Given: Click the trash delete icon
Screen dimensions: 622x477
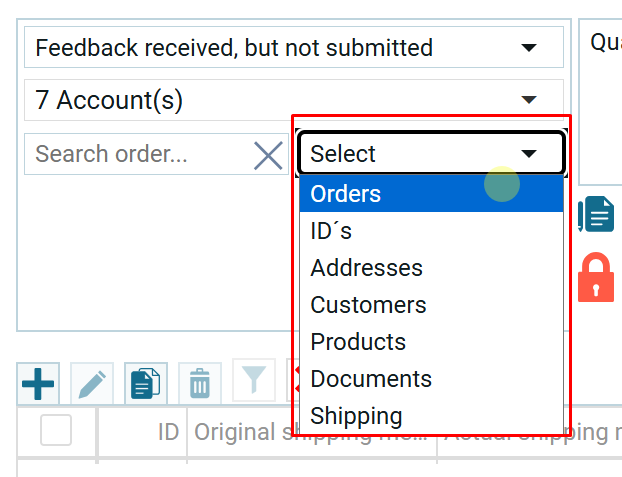Looking at the screenshot, I should pos(200,383).
